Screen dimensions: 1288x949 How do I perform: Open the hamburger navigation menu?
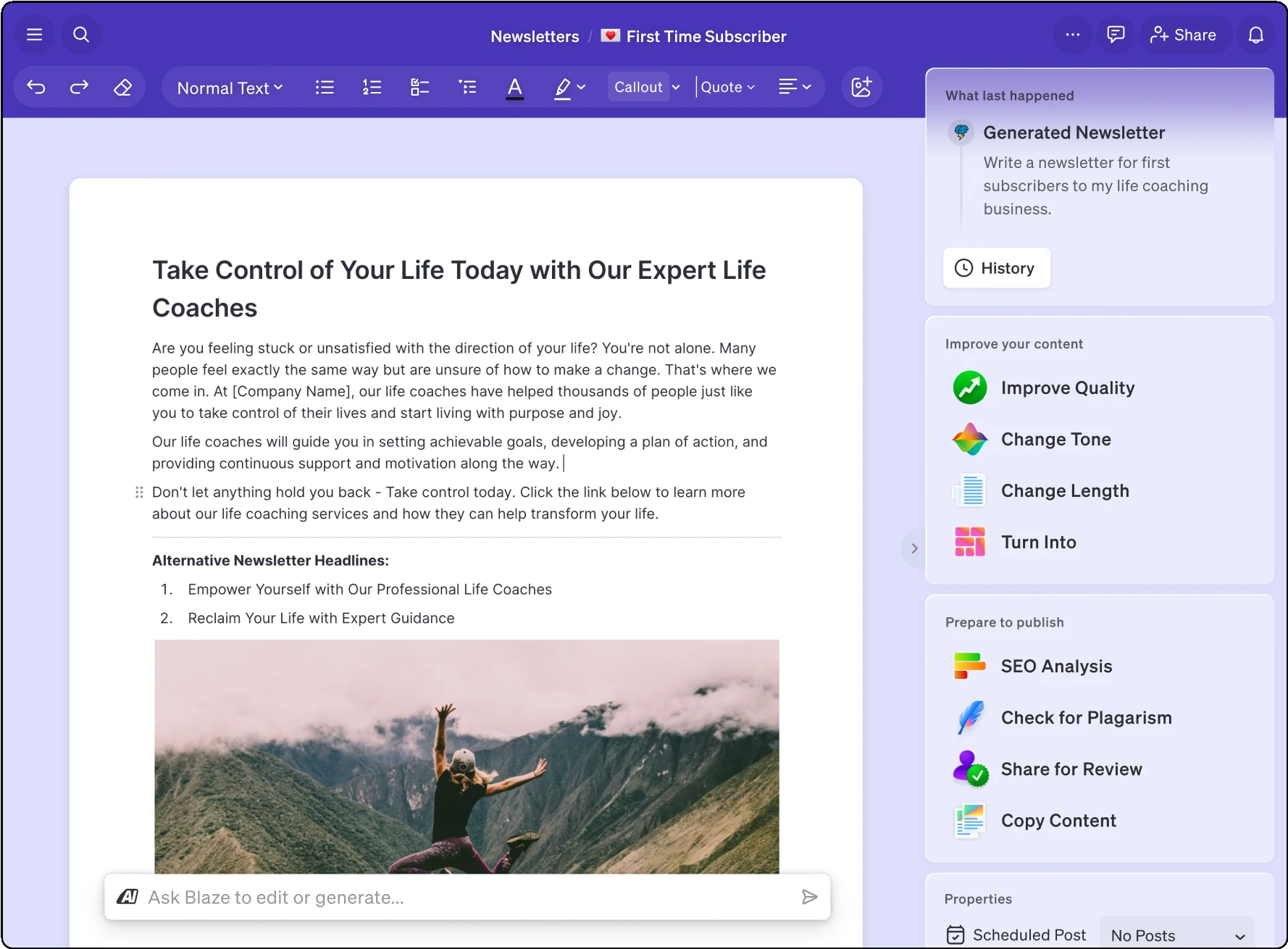34,34
